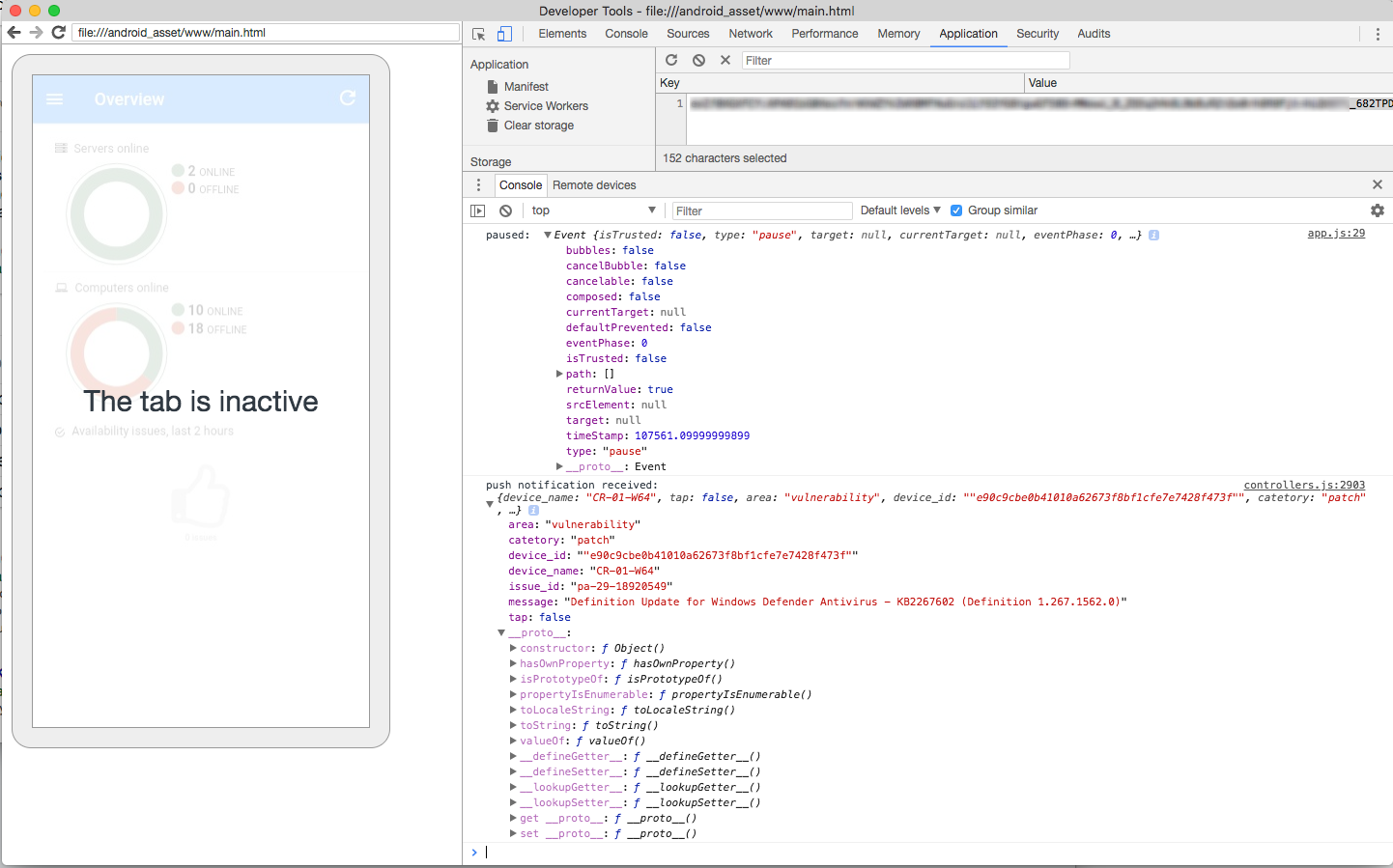Reload the page in the browser toolbar

point(59,32)
